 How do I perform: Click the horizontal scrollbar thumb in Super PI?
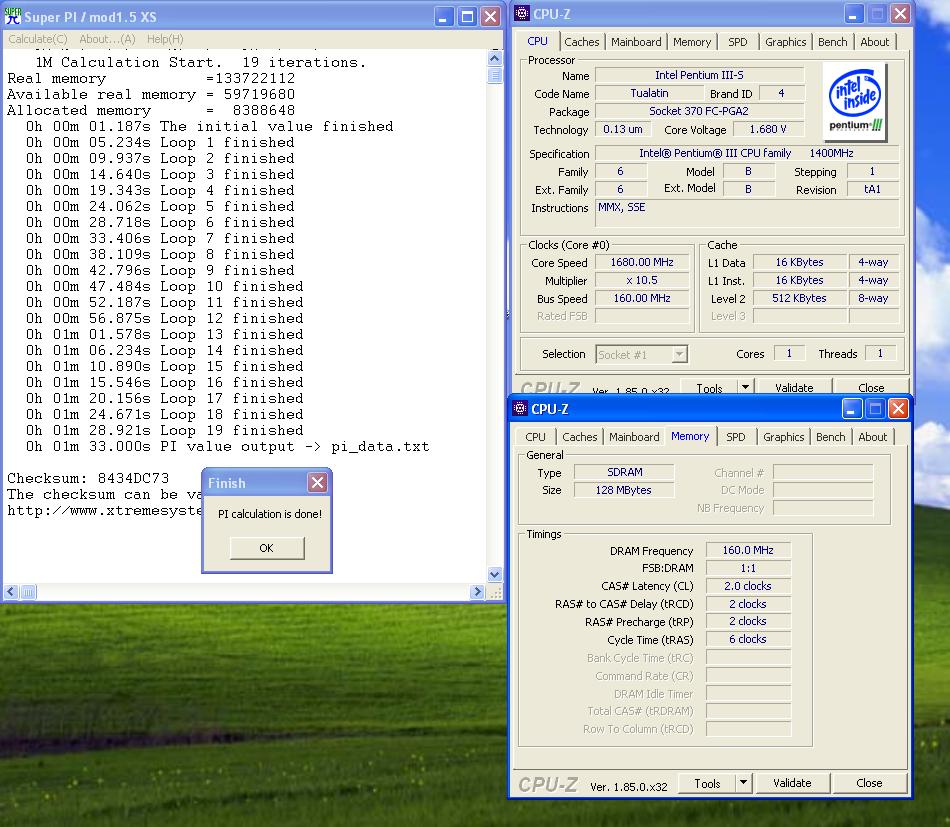28,592
